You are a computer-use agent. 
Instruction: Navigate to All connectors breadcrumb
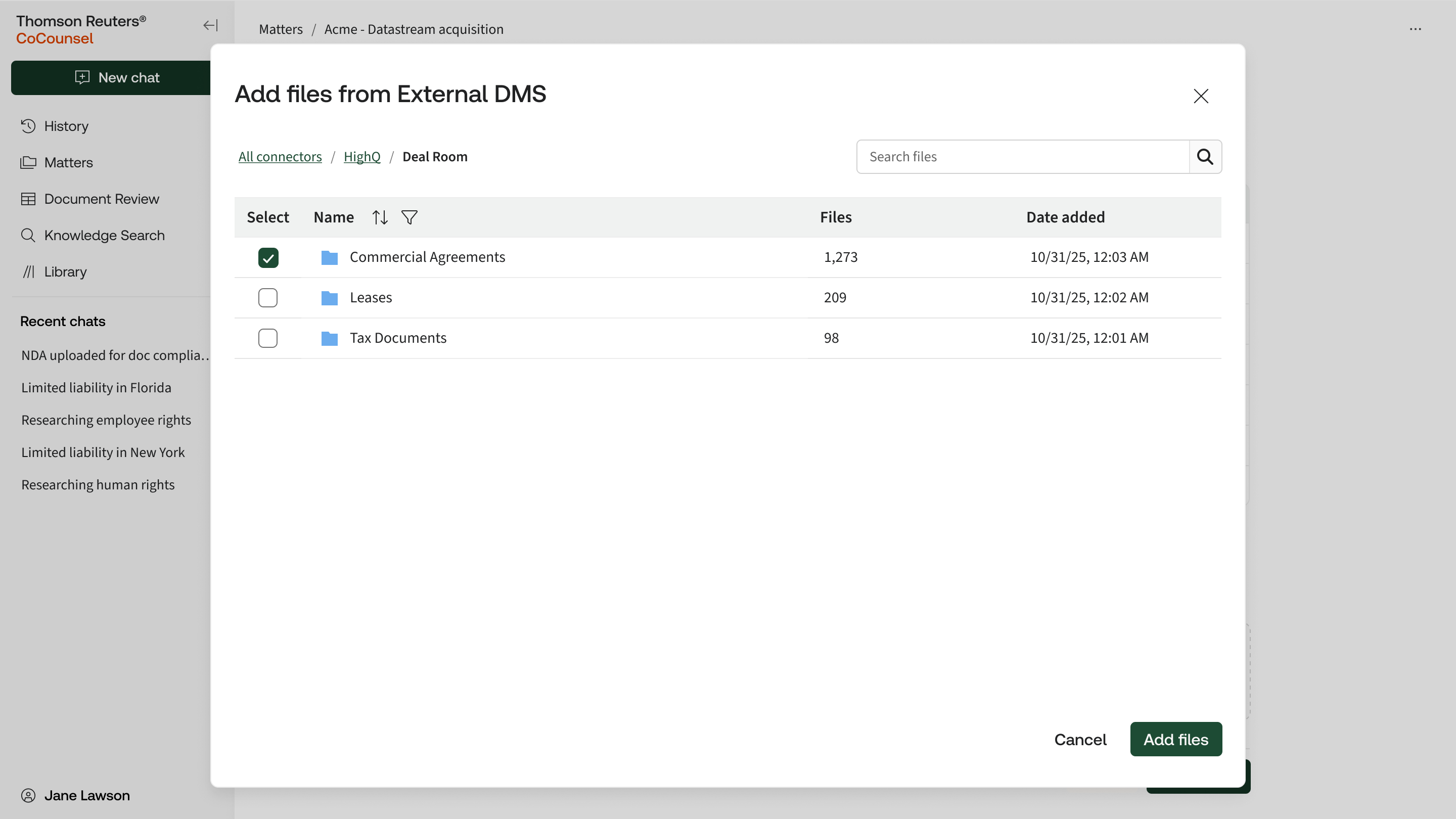pyautogui.click(x=280, y=157)
